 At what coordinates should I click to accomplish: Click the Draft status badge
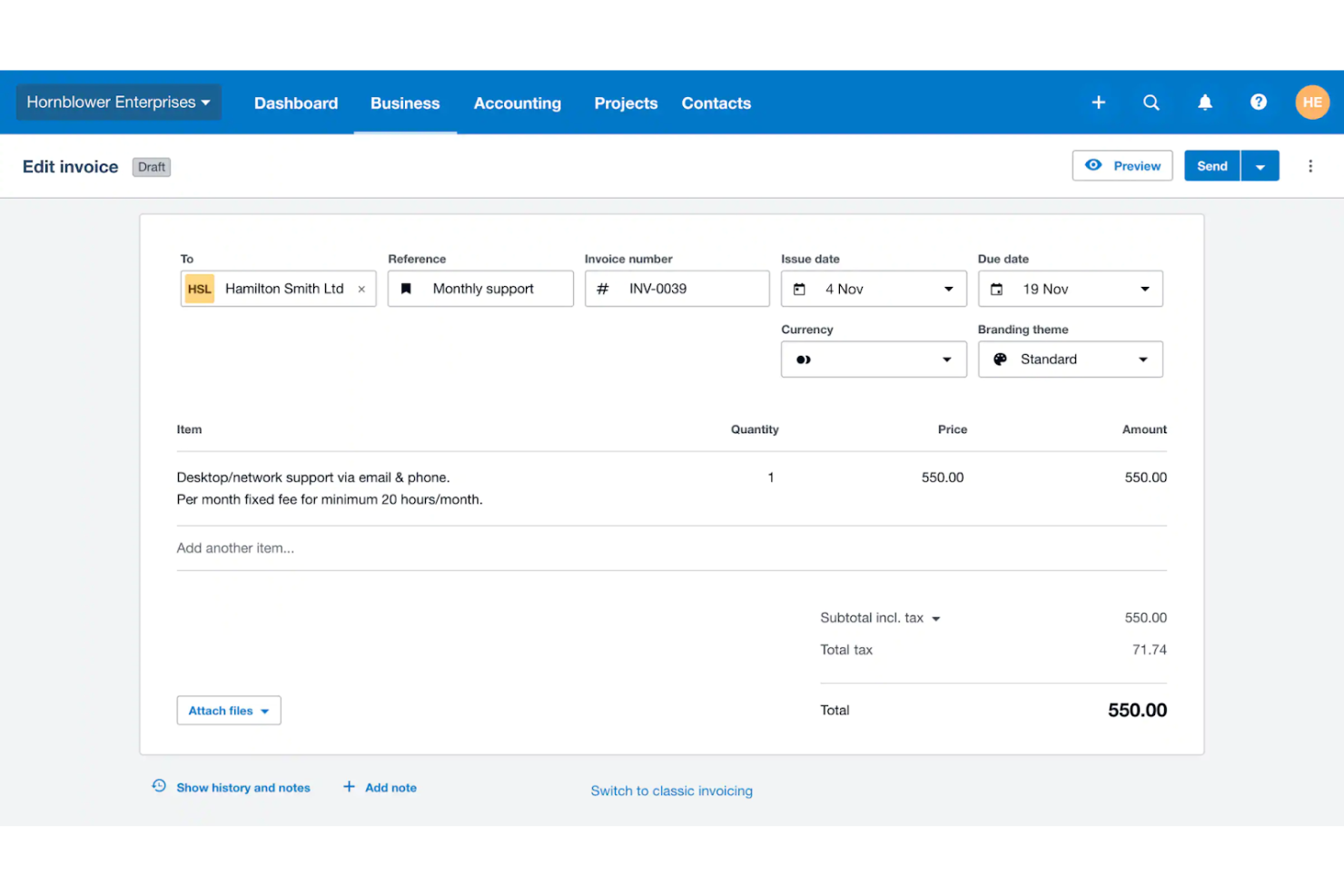click(x=151, y=167)
